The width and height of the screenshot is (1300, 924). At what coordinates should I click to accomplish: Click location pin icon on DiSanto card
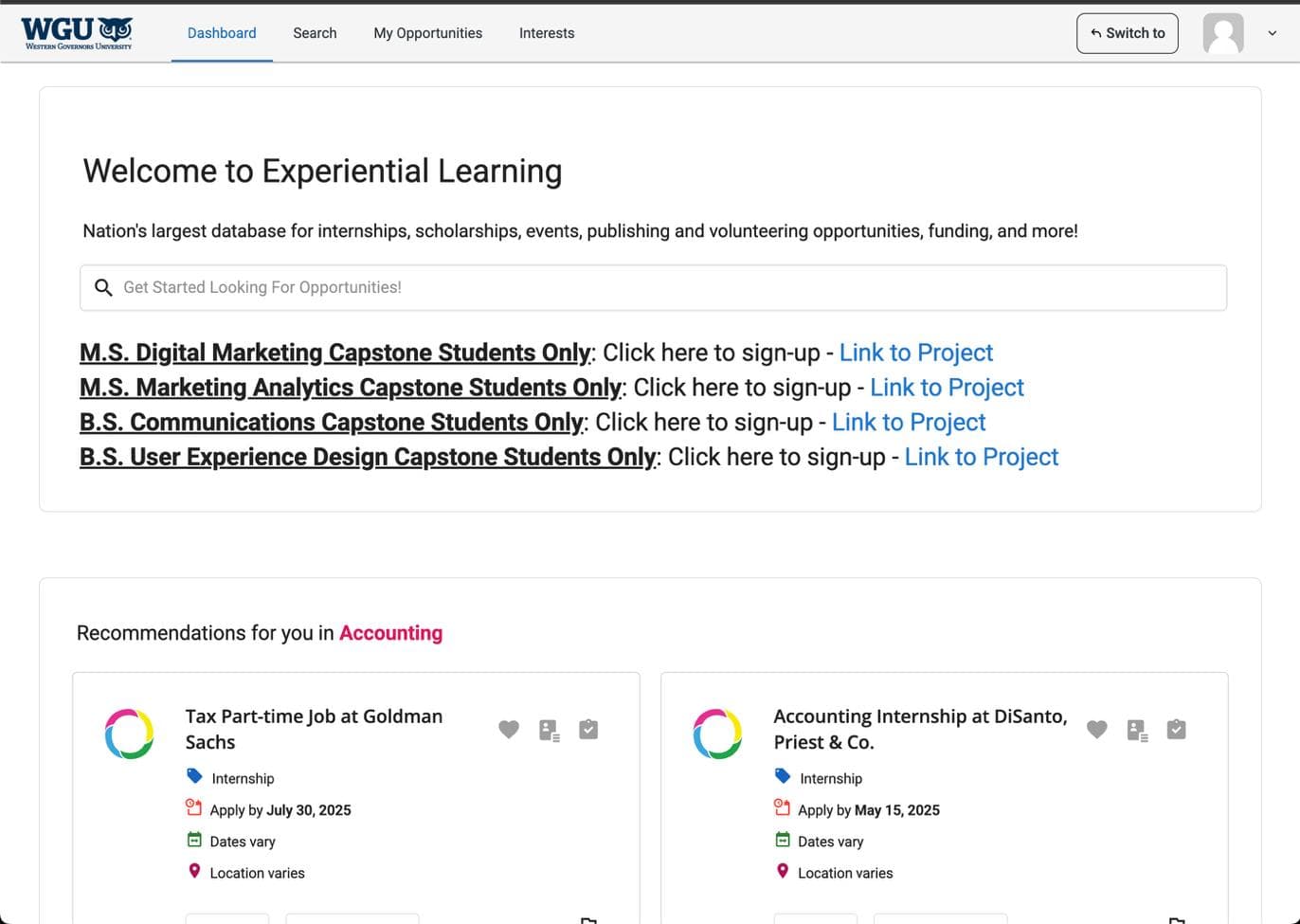[x=783, y=871]
